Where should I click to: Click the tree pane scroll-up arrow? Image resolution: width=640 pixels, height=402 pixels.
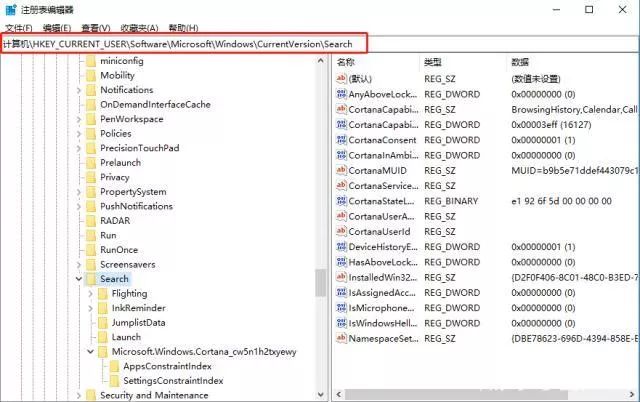(x=321, y=60)
